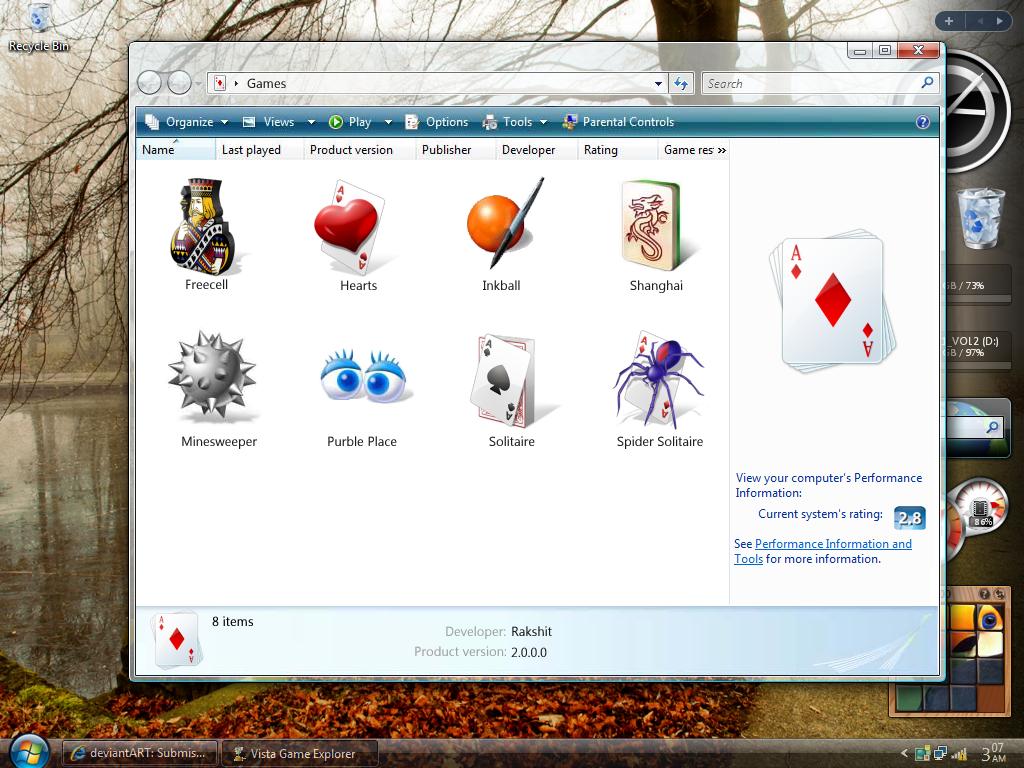Expand the Play dropdown arrow

(x=388, y=121)
